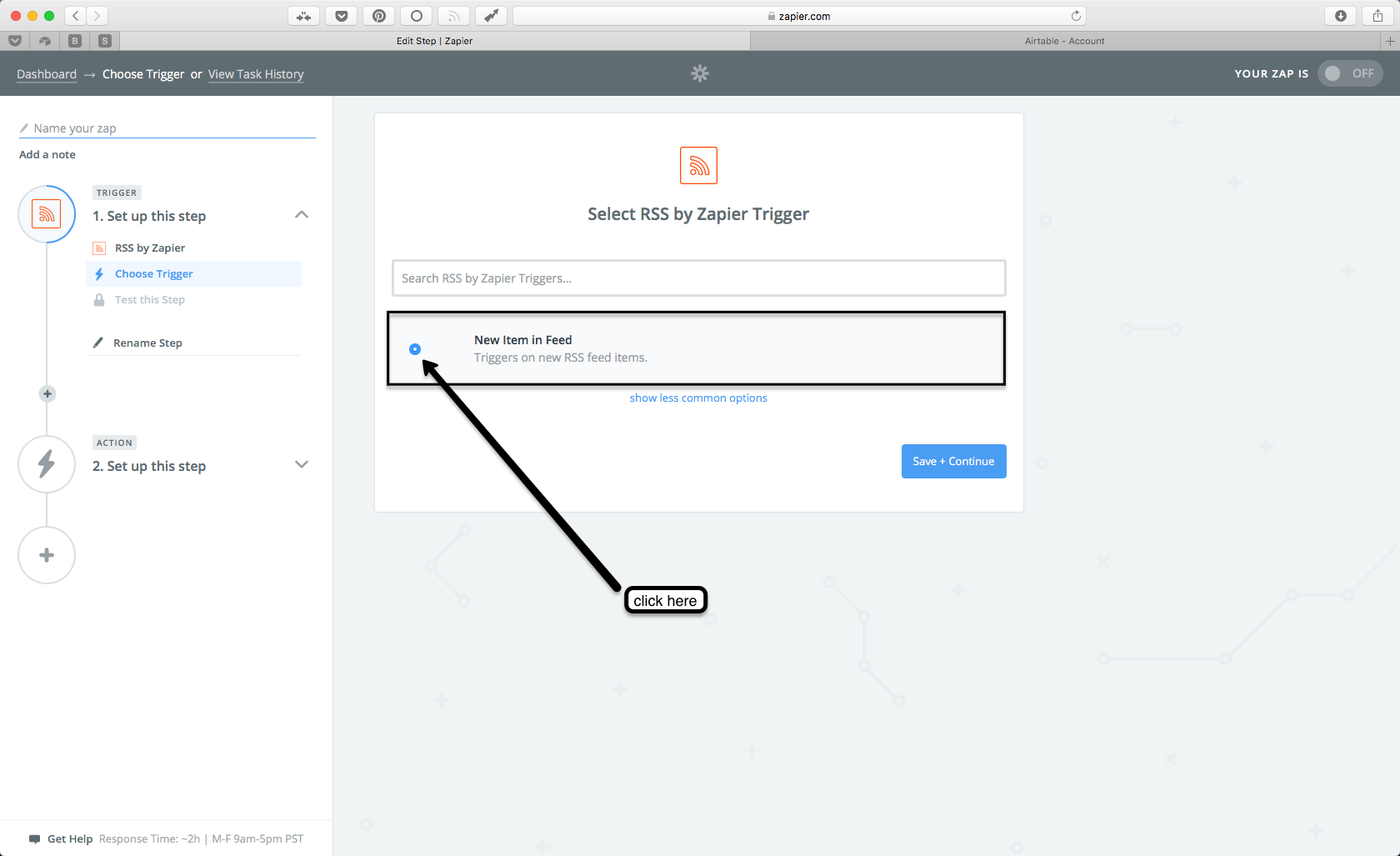The width and height of the screenshot is (1400, 856).
Task: Click the Pocket extension icon in toolbar
Action: pyautogui.click(x=342, y=16)
